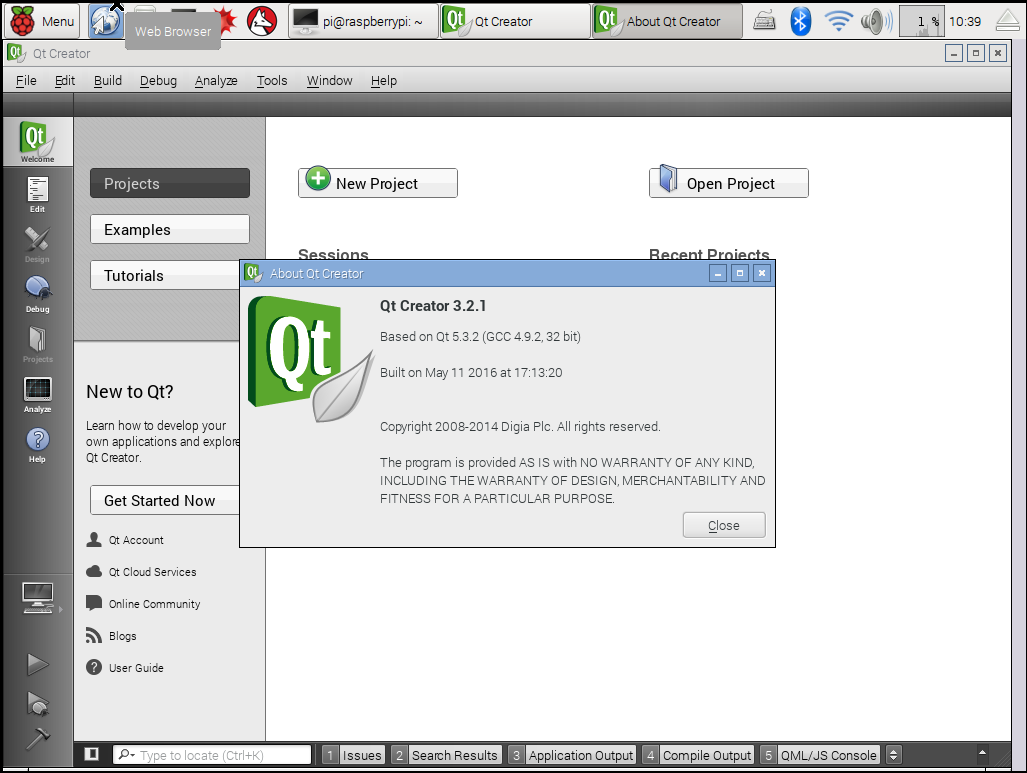Build project using hammer icon
The image size is (1027, 773).
(37, 738)
